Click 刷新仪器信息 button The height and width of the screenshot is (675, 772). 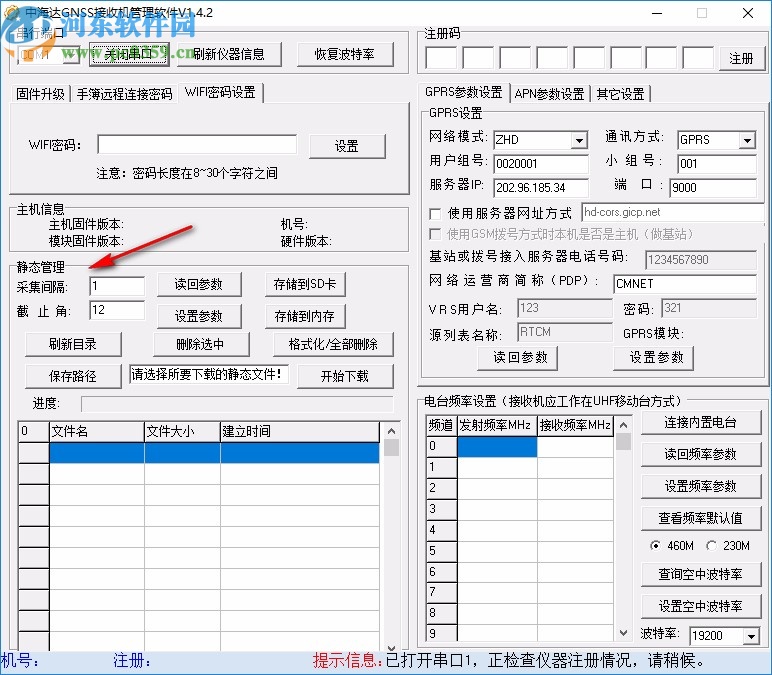click(x=229, y=54)
